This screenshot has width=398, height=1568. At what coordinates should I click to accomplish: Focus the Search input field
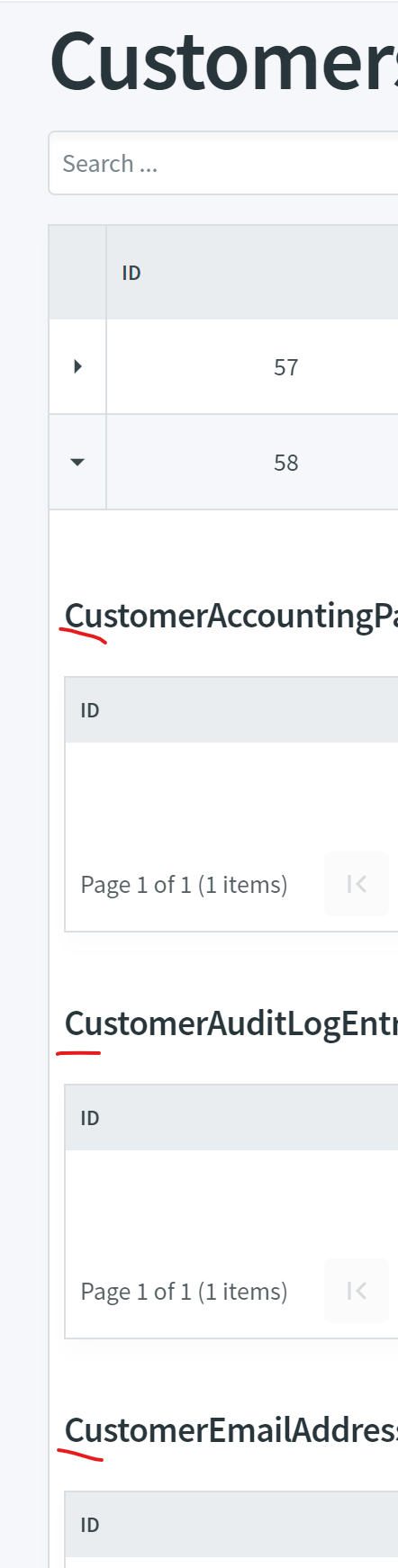pyautogui.click(x=223, y=163)
